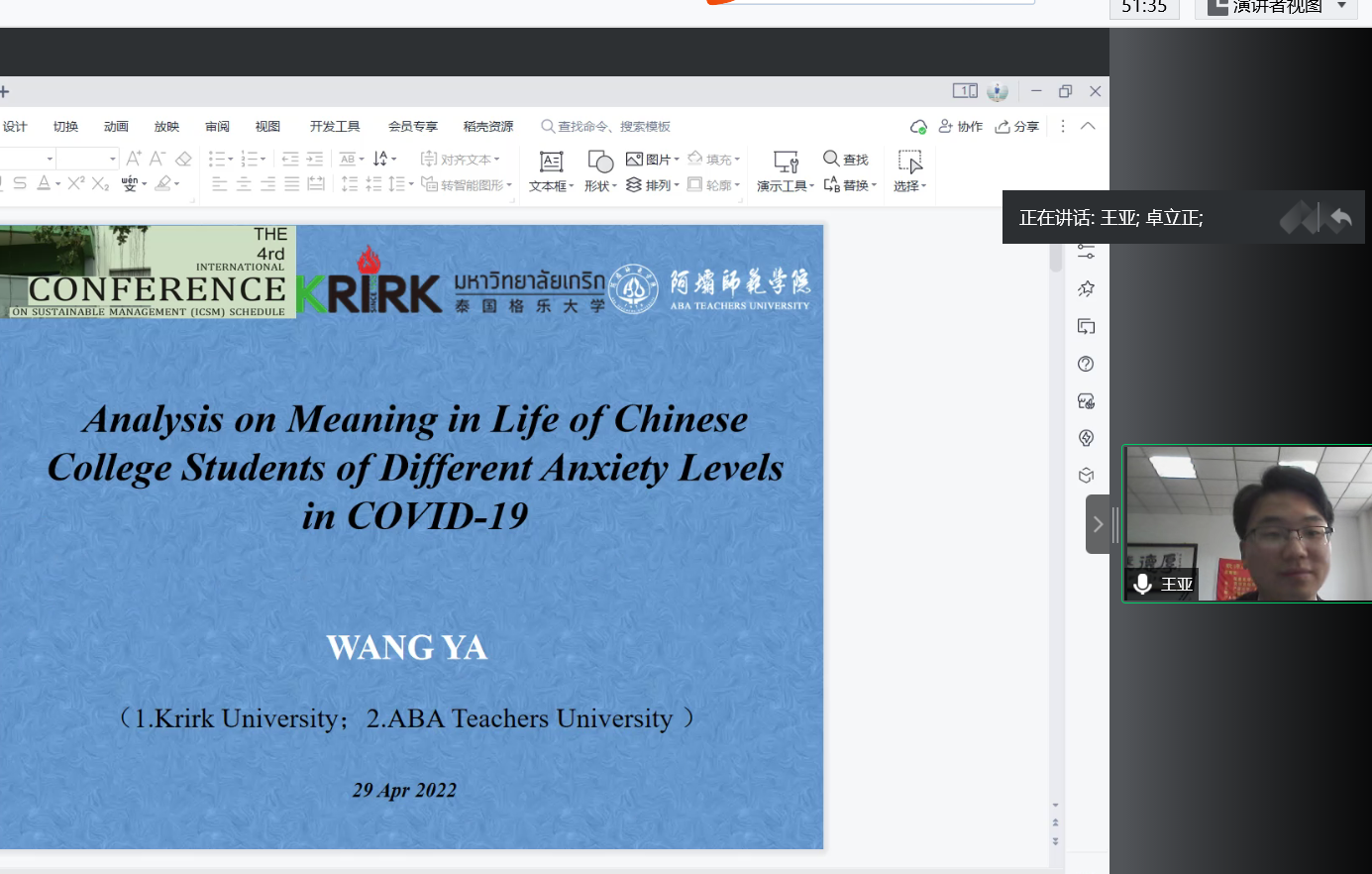Toggle superscript formatting

point(76,183)
